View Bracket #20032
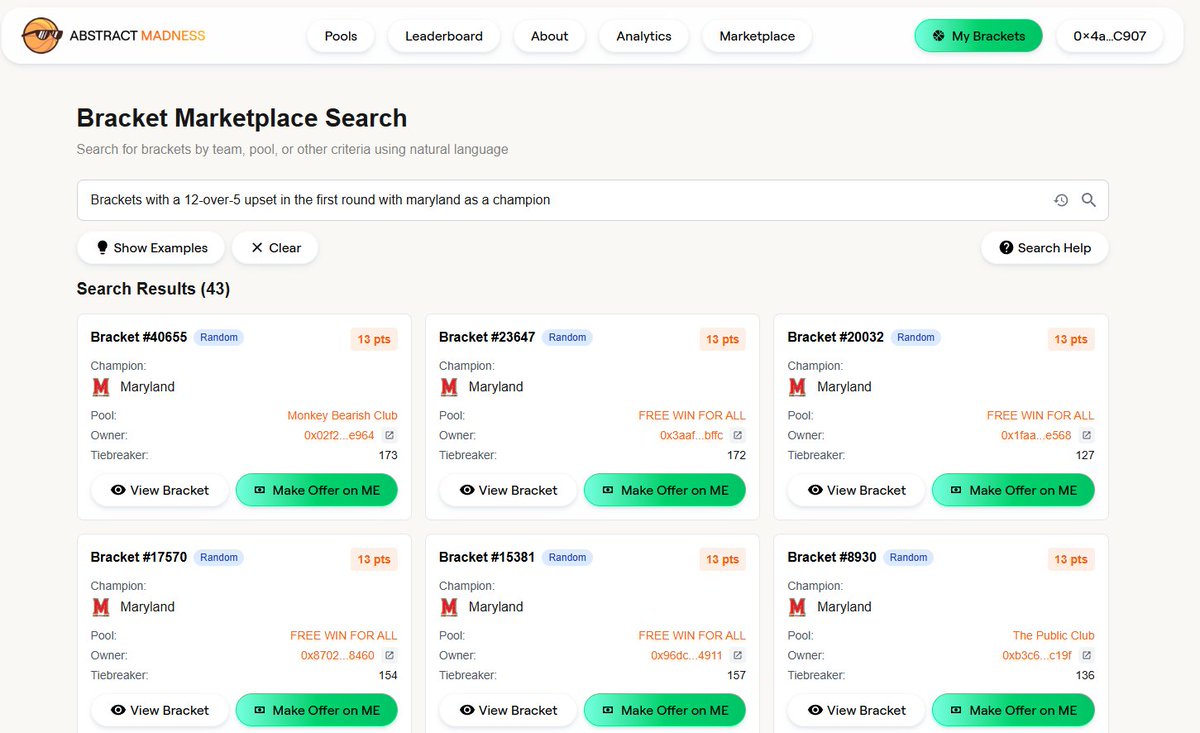1200x733 pixels. click(856, 490)
